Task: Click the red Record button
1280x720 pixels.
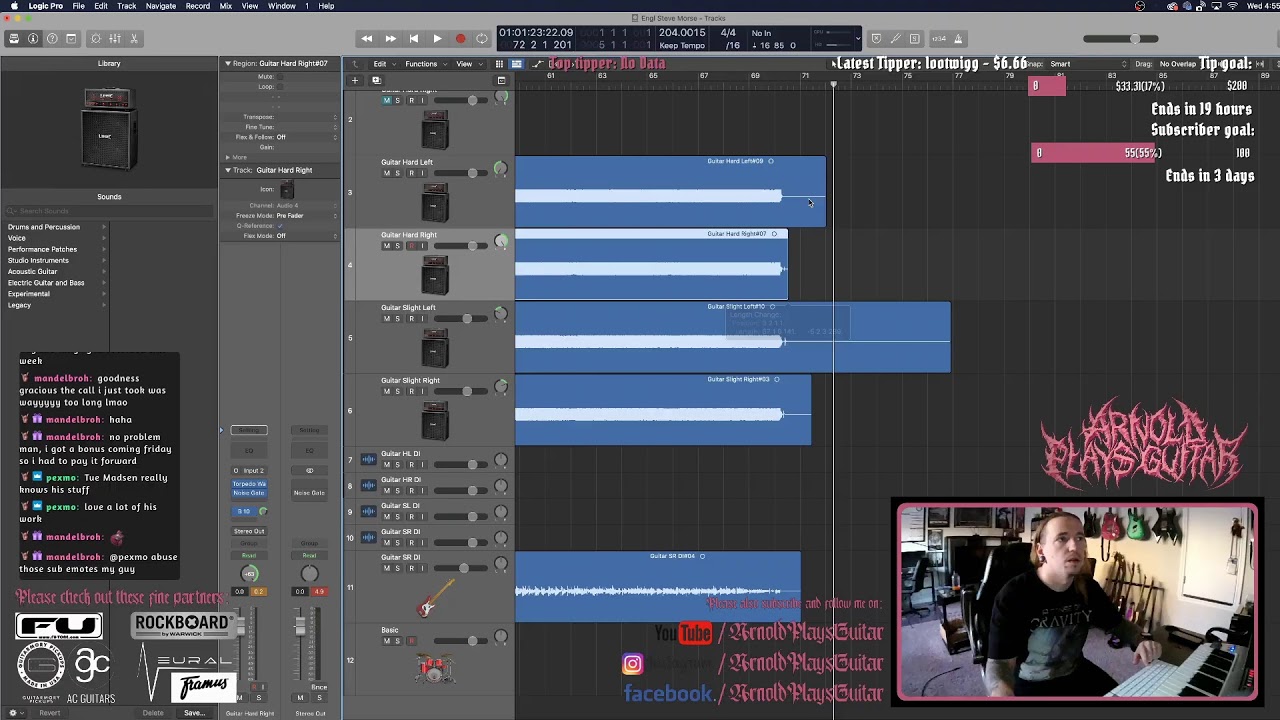Action: 460,39
